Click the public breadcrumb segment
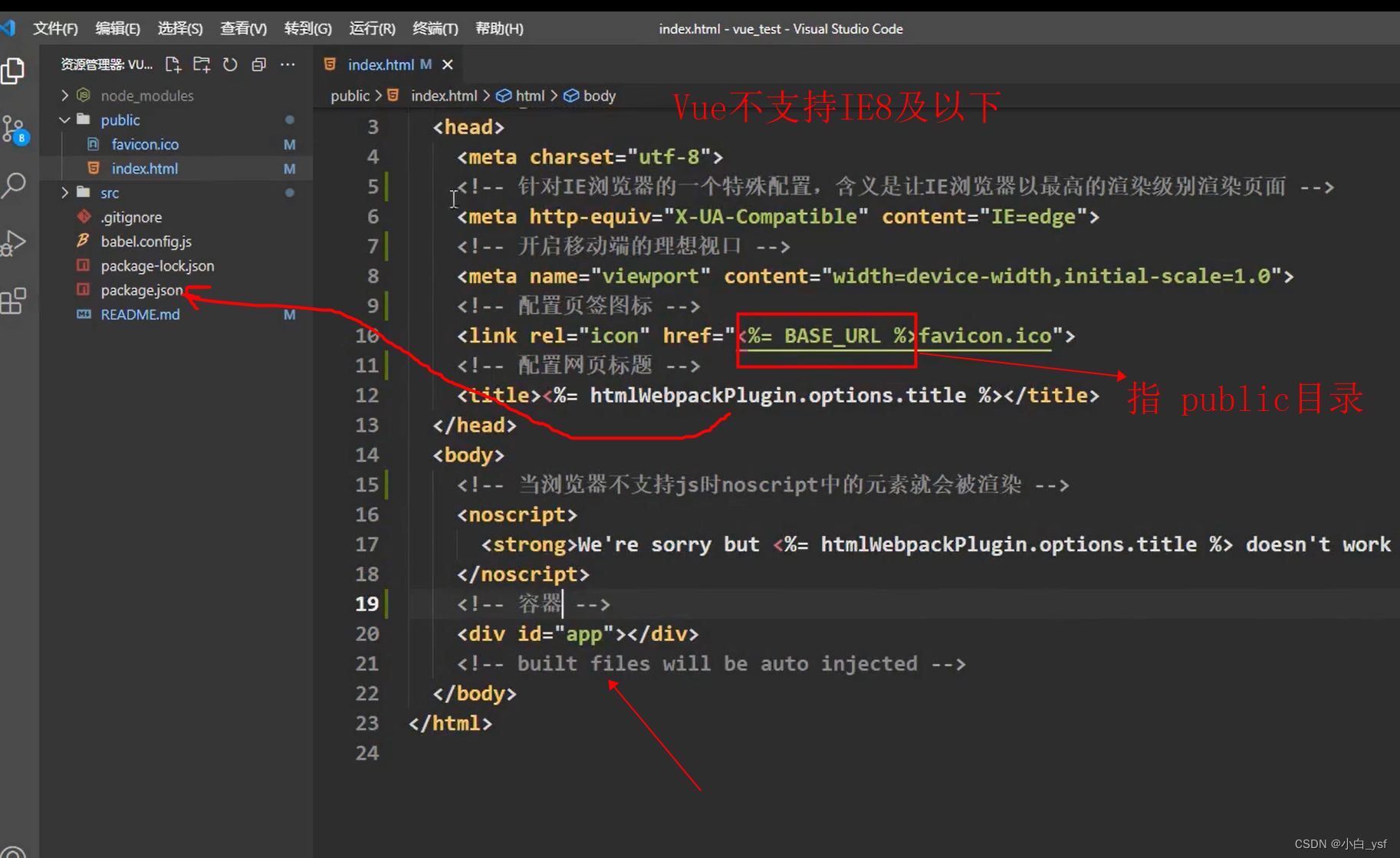This screenshot has width=1400, height=858. click(x=350, y=96)
